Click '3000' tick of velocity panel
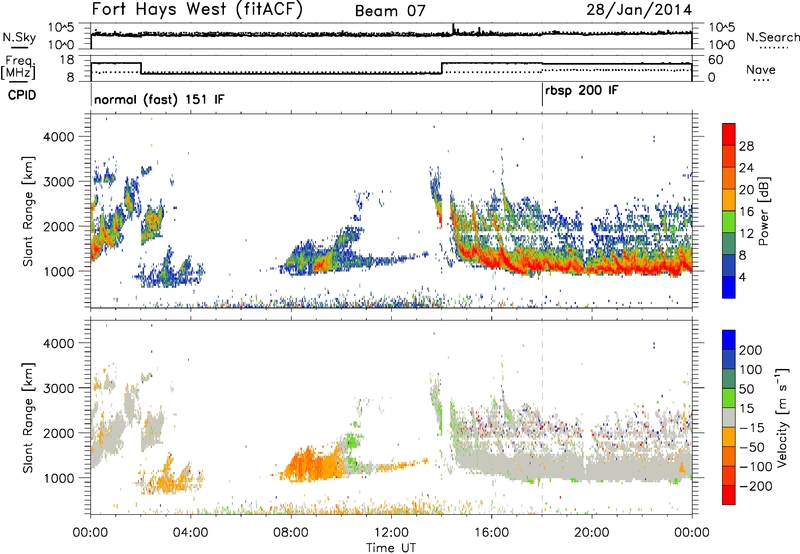This screenshot has height=554, width=800. pos(58,388)
